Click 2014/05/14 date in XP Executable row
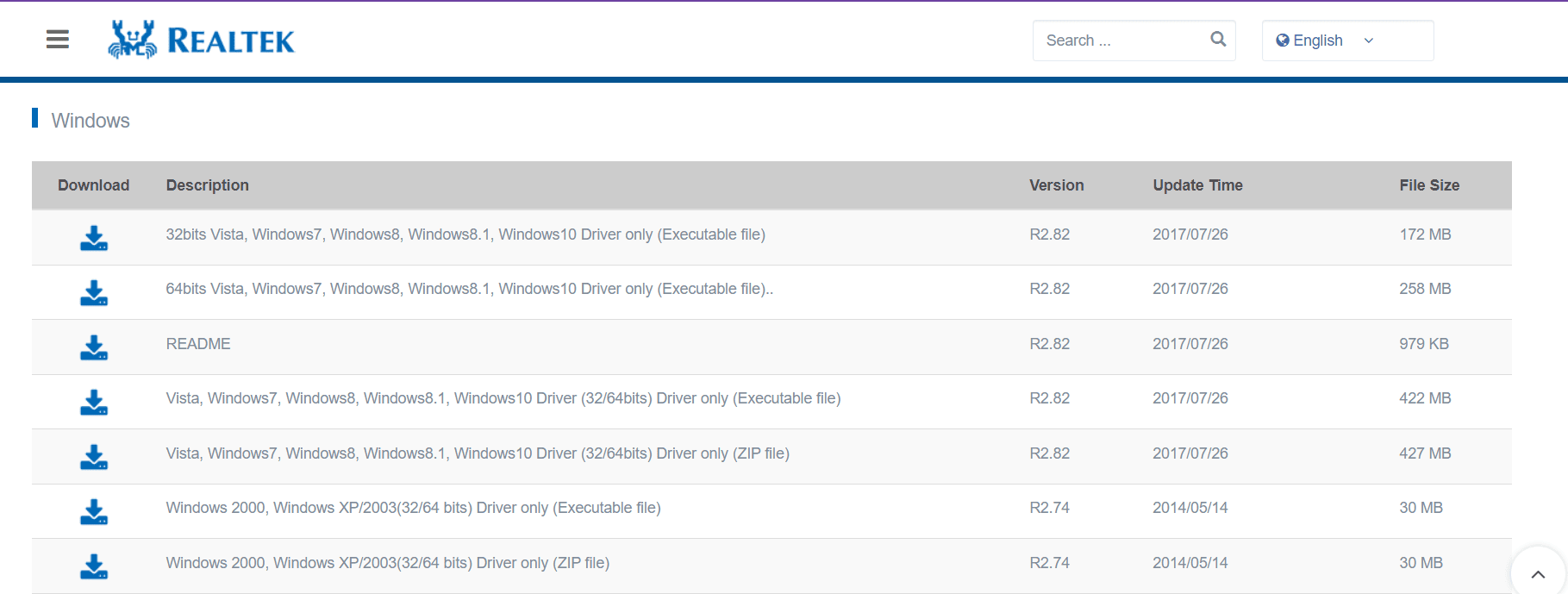The width and height of the screenshot is (1568, 594). [1190, 508]
